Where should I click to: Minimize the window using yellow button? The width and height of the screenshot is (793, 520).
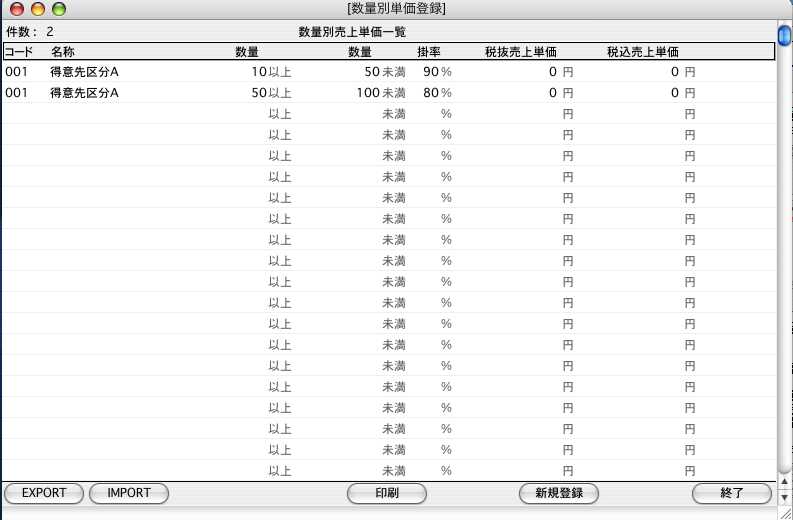(x=38, y=9)
